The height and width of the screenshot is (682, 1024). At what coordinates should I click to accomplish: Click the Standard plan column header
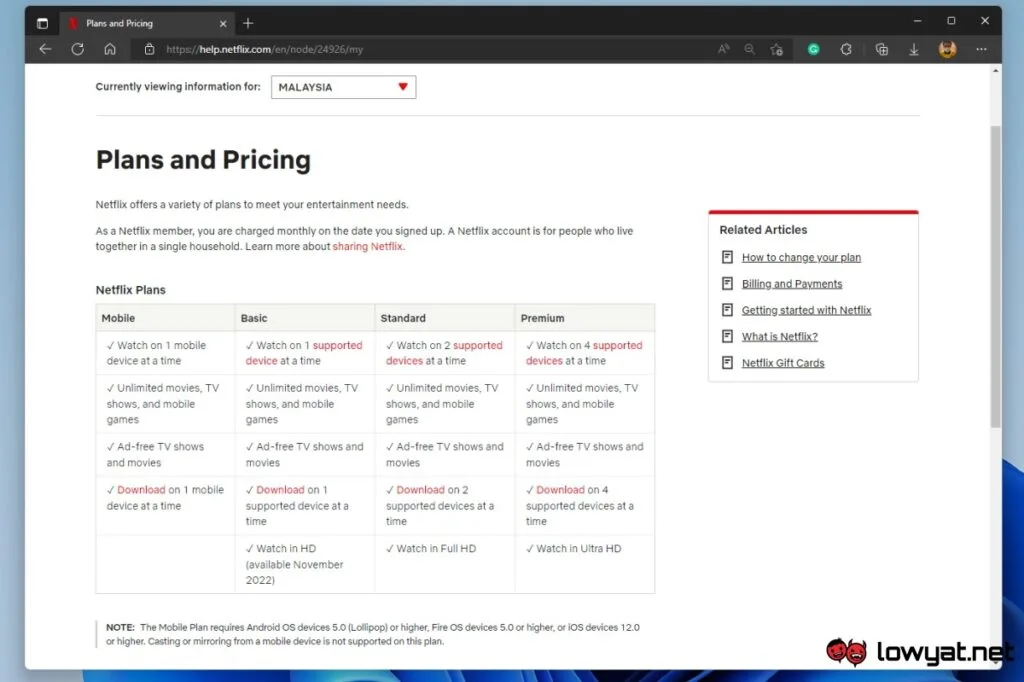(x=445, y=318)
